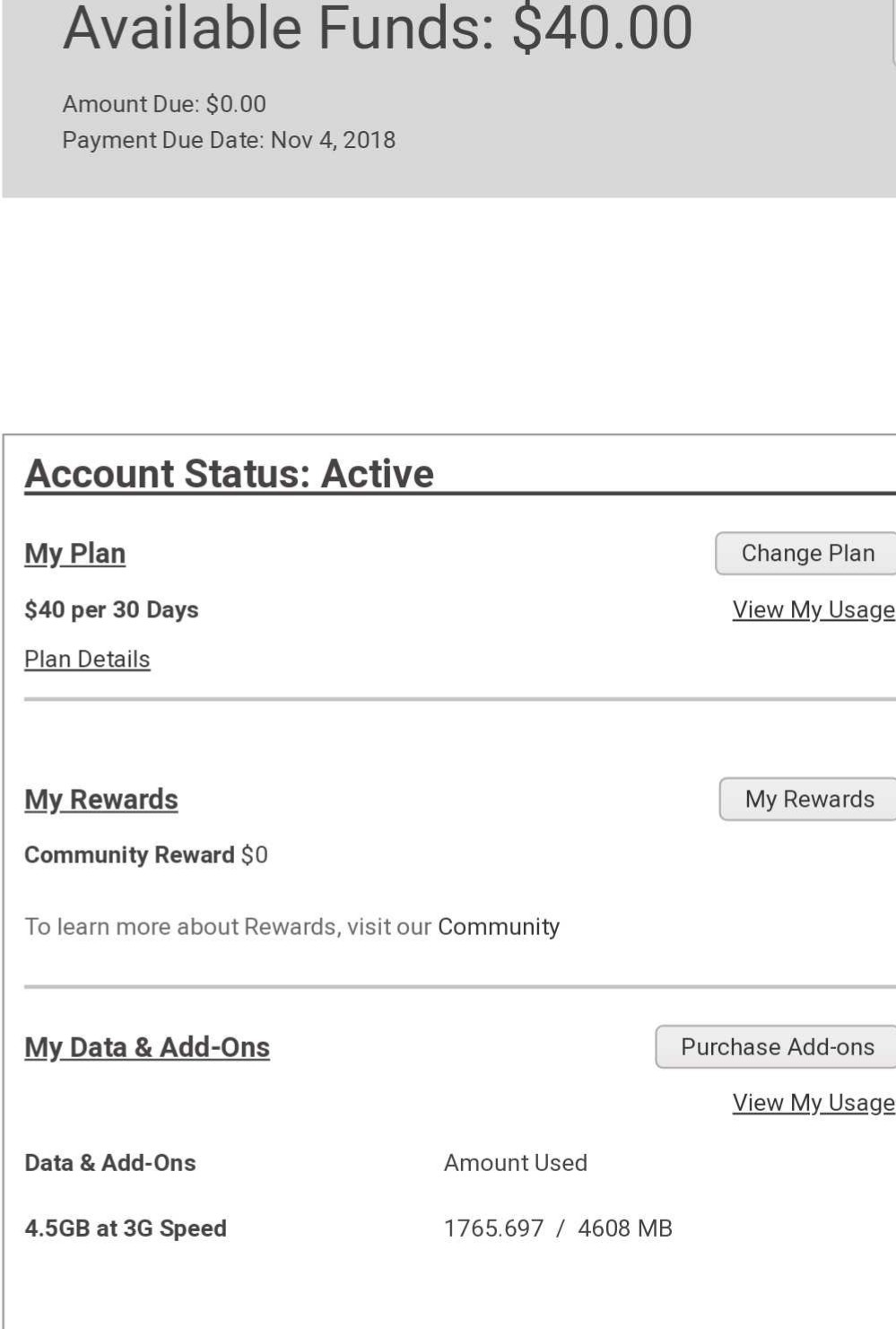The height and width of the screenshot is (1329, 896).
Task: Click the Payment Due Date line
Action: (x=229, y=140)
